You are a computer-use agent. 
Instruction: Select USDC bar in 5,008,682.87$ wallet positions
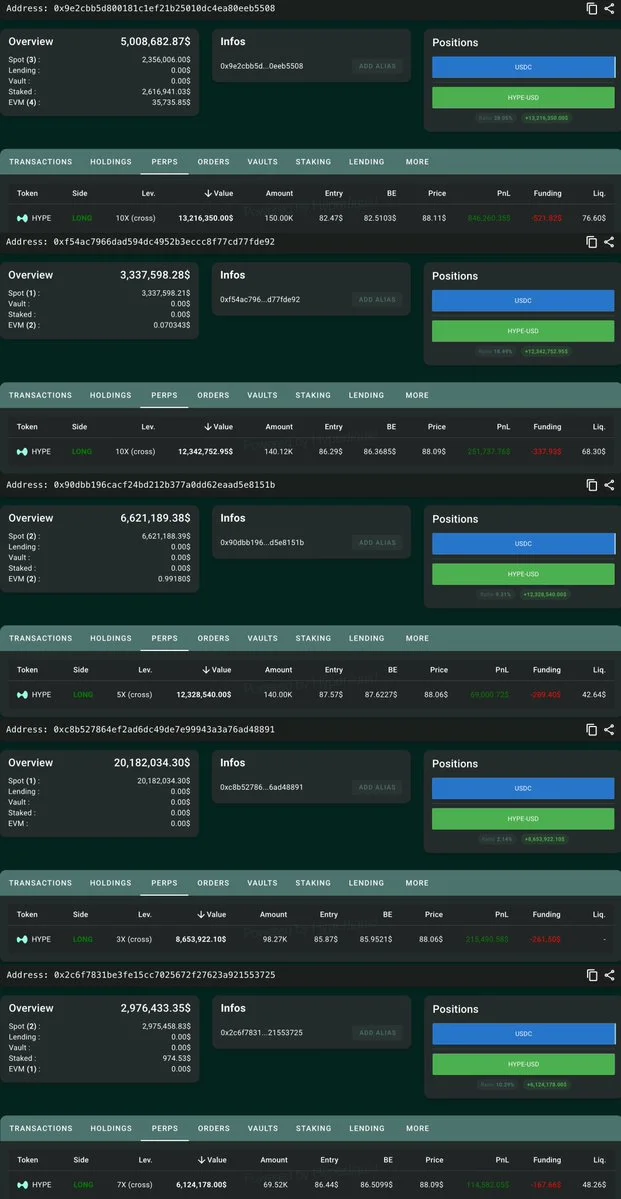coord(523,67)
